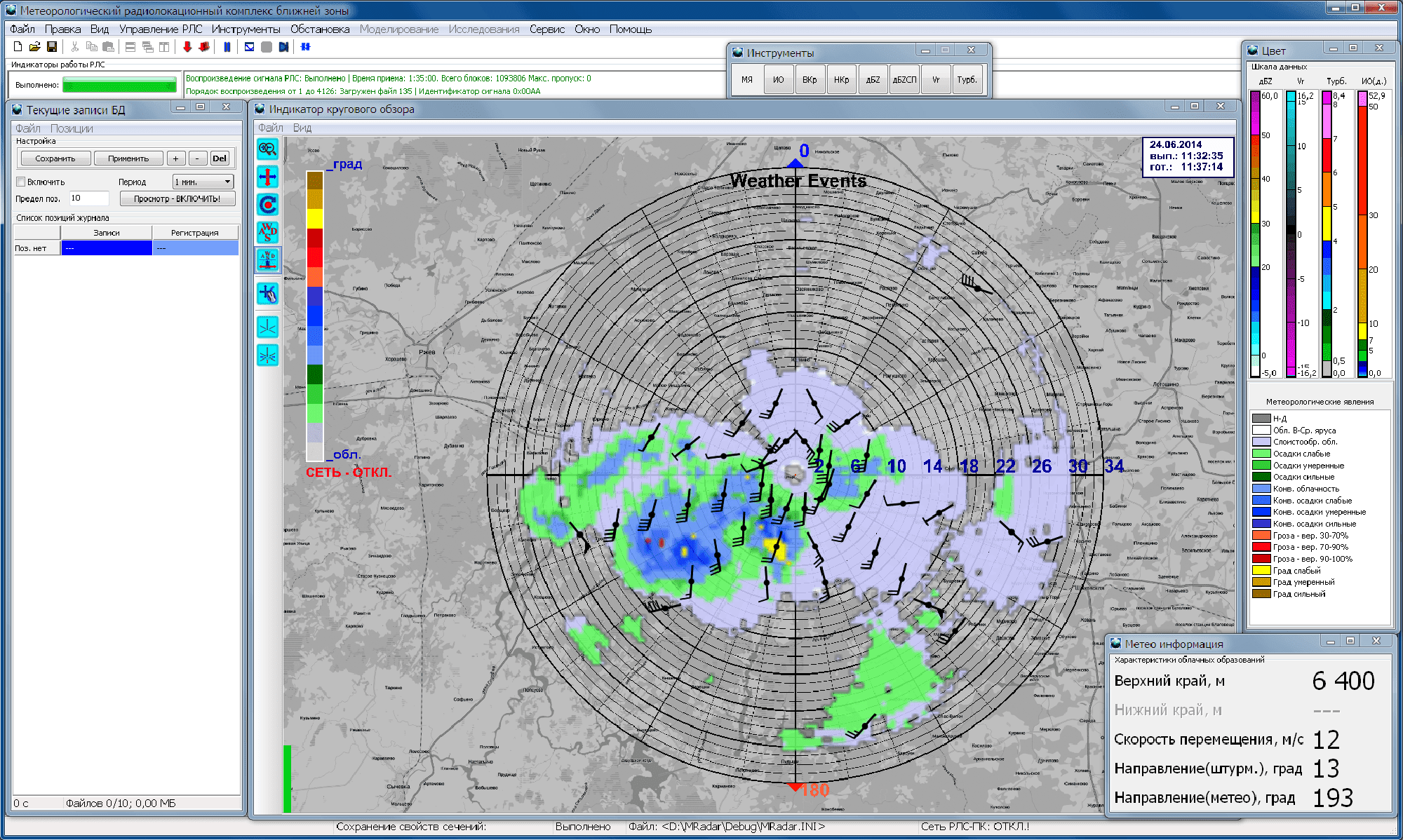
Task: Click the scissors Cut icon
Action: [74, 47]
